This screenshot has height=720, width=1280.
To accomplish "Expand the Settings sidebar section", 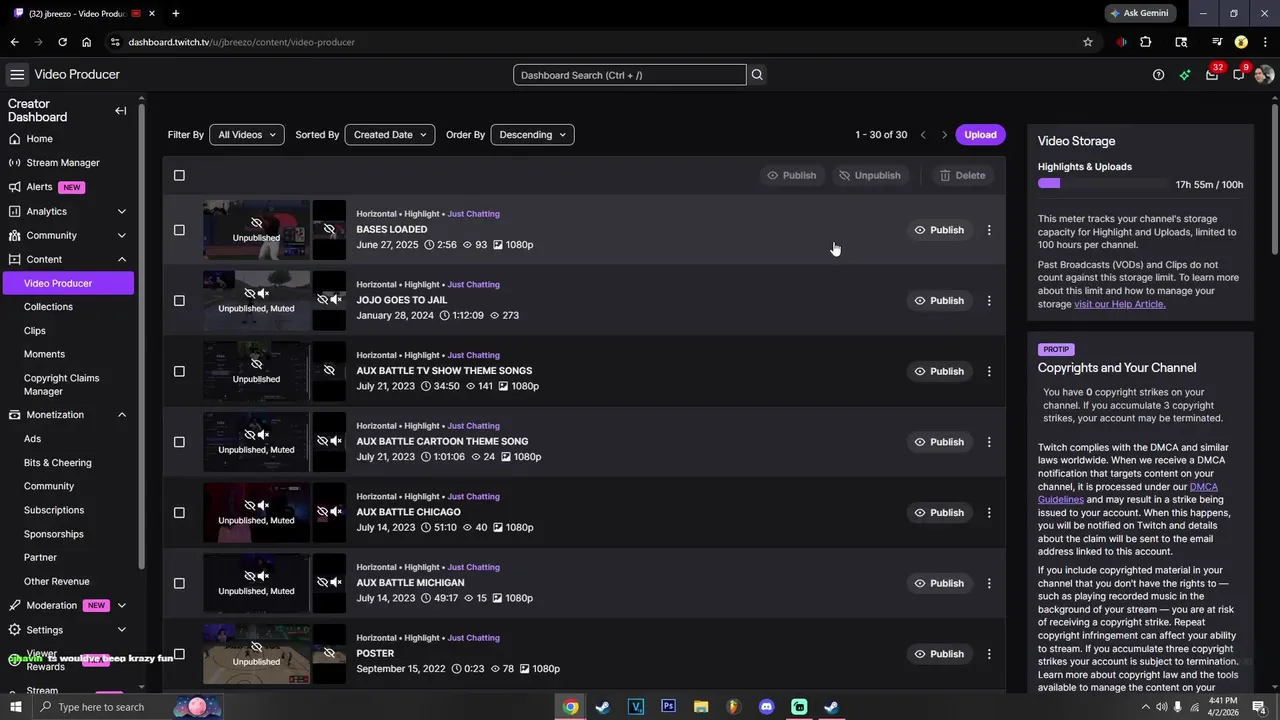I will [122, 630].
